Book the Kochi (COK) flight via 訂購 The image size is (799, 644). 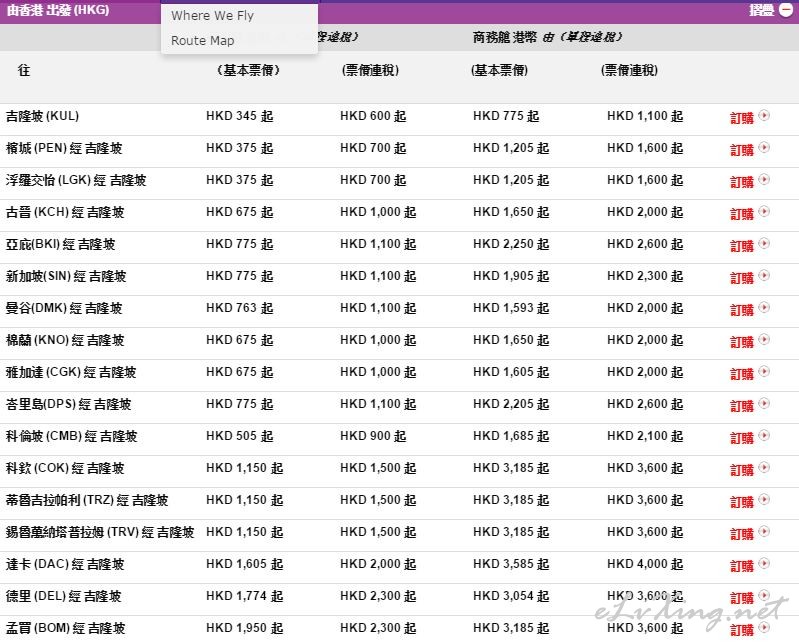(741, 470)
